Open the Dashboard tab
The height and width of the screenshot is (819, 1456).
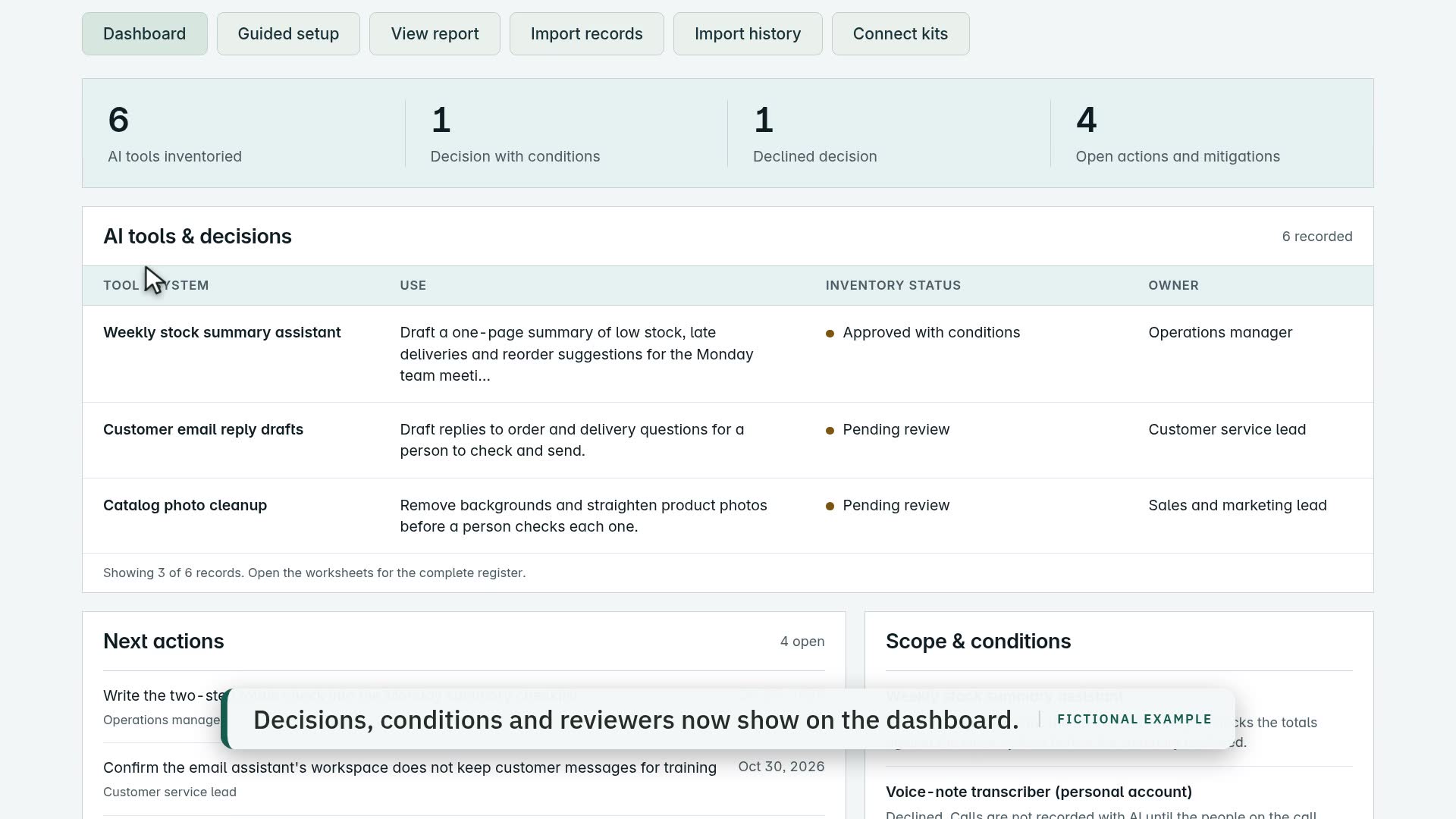tap(144, 33)
